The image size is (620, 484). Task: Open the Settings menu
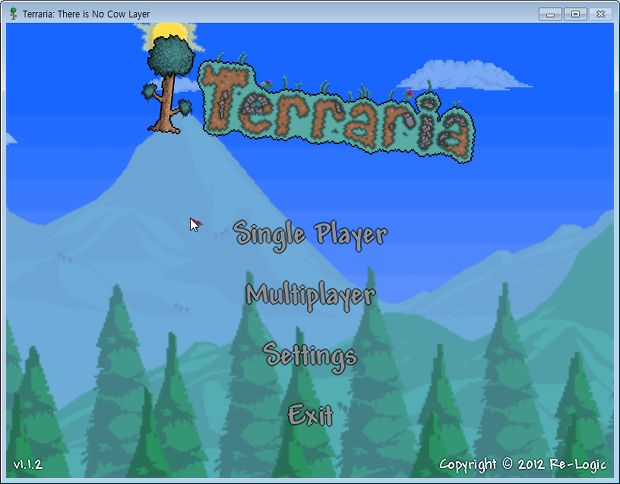[x=310, y=357]
